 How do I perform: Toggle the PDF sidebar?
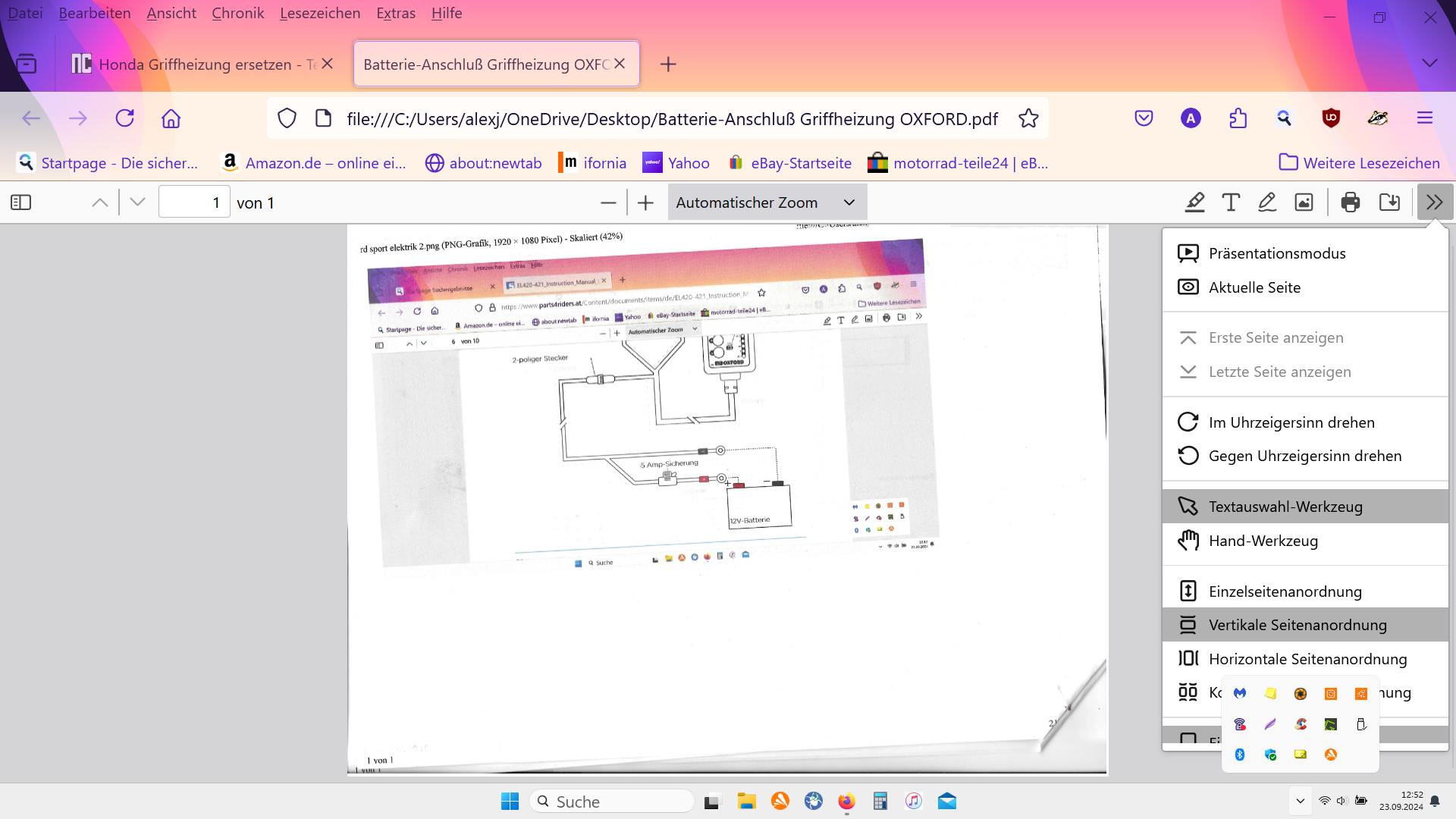pos(21,202)
